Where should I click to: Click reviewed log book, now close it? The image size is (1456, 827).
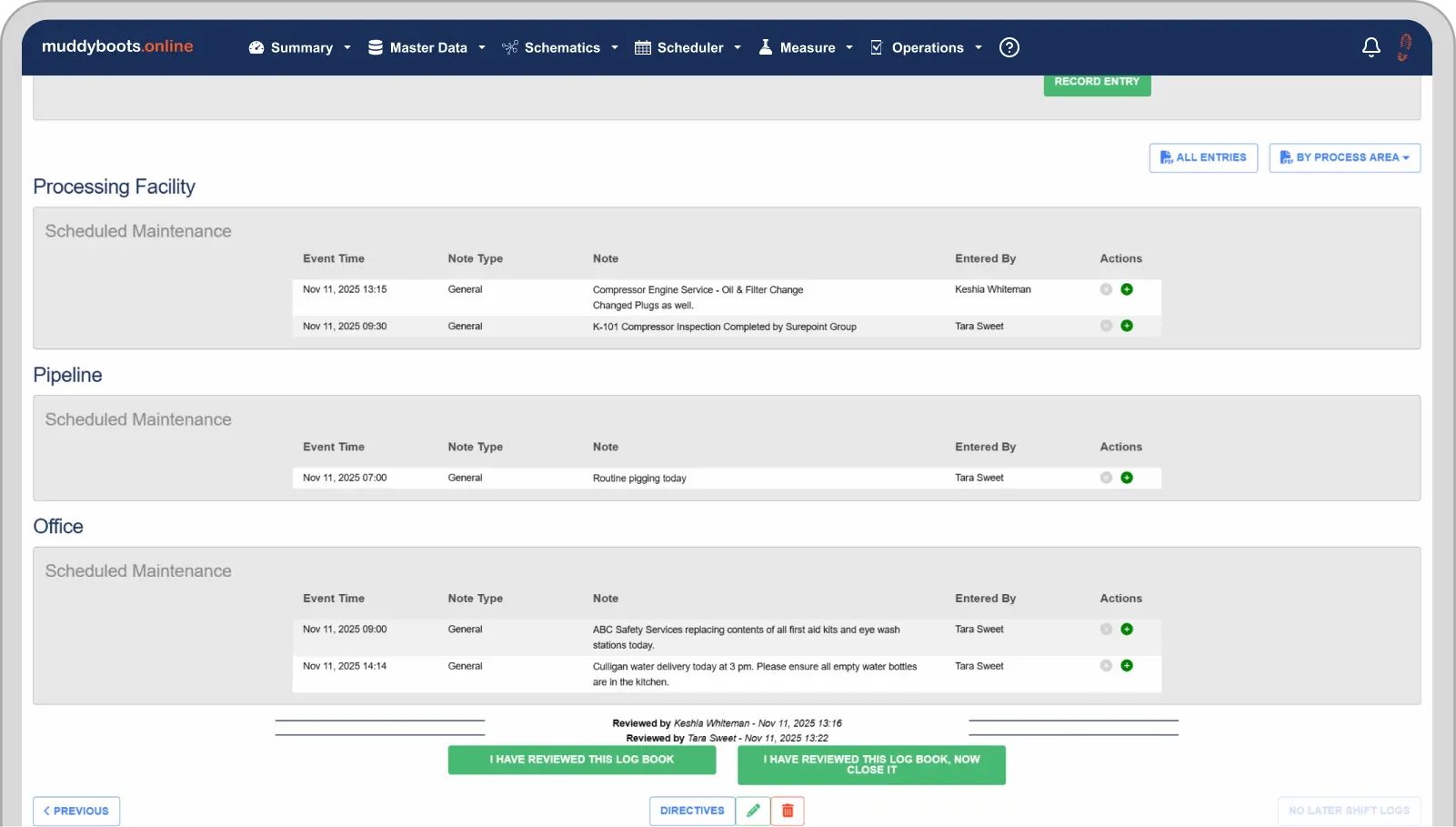tap(871, 764)
